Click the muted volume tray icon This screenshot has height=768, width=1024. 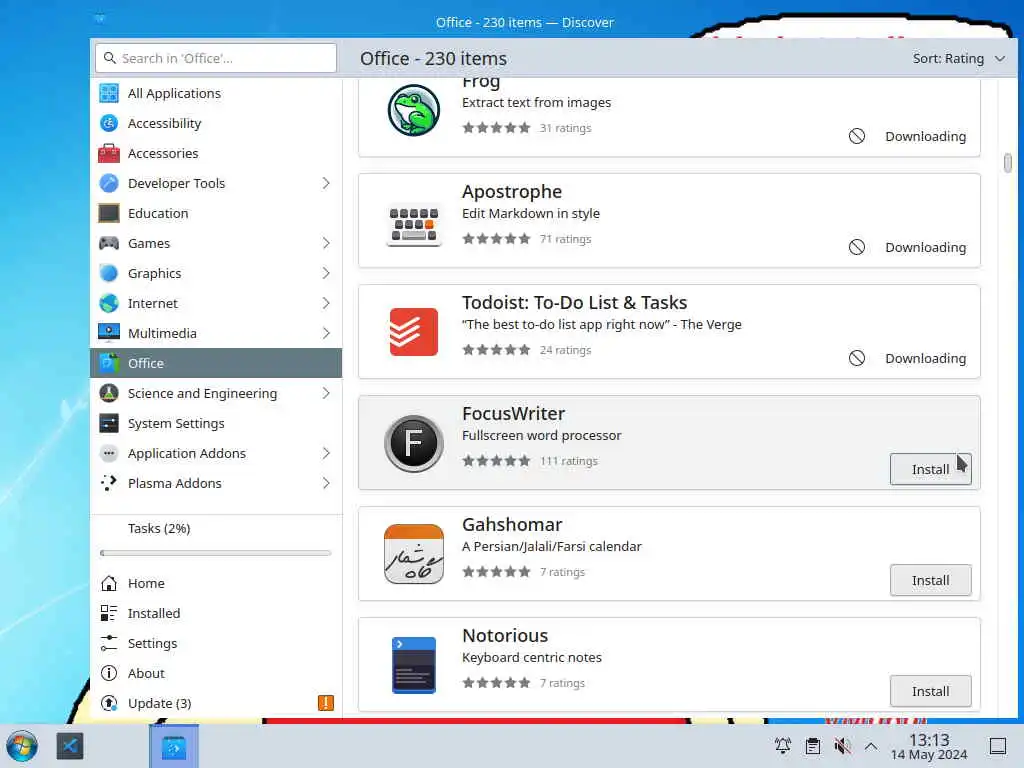842,745
